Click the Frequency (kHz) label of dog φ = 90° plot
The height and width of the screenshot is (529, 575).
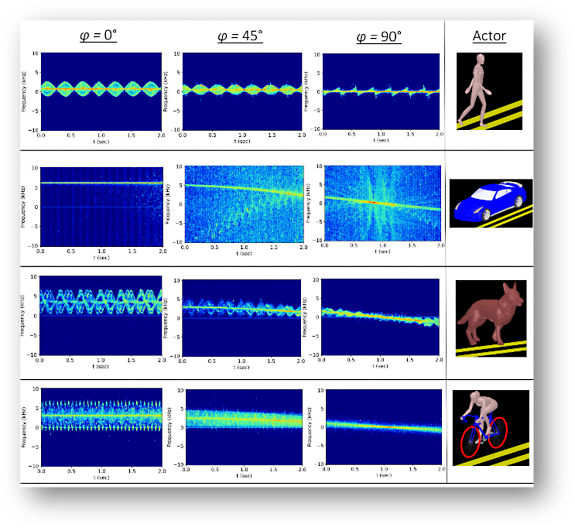[x=305, y=317]
